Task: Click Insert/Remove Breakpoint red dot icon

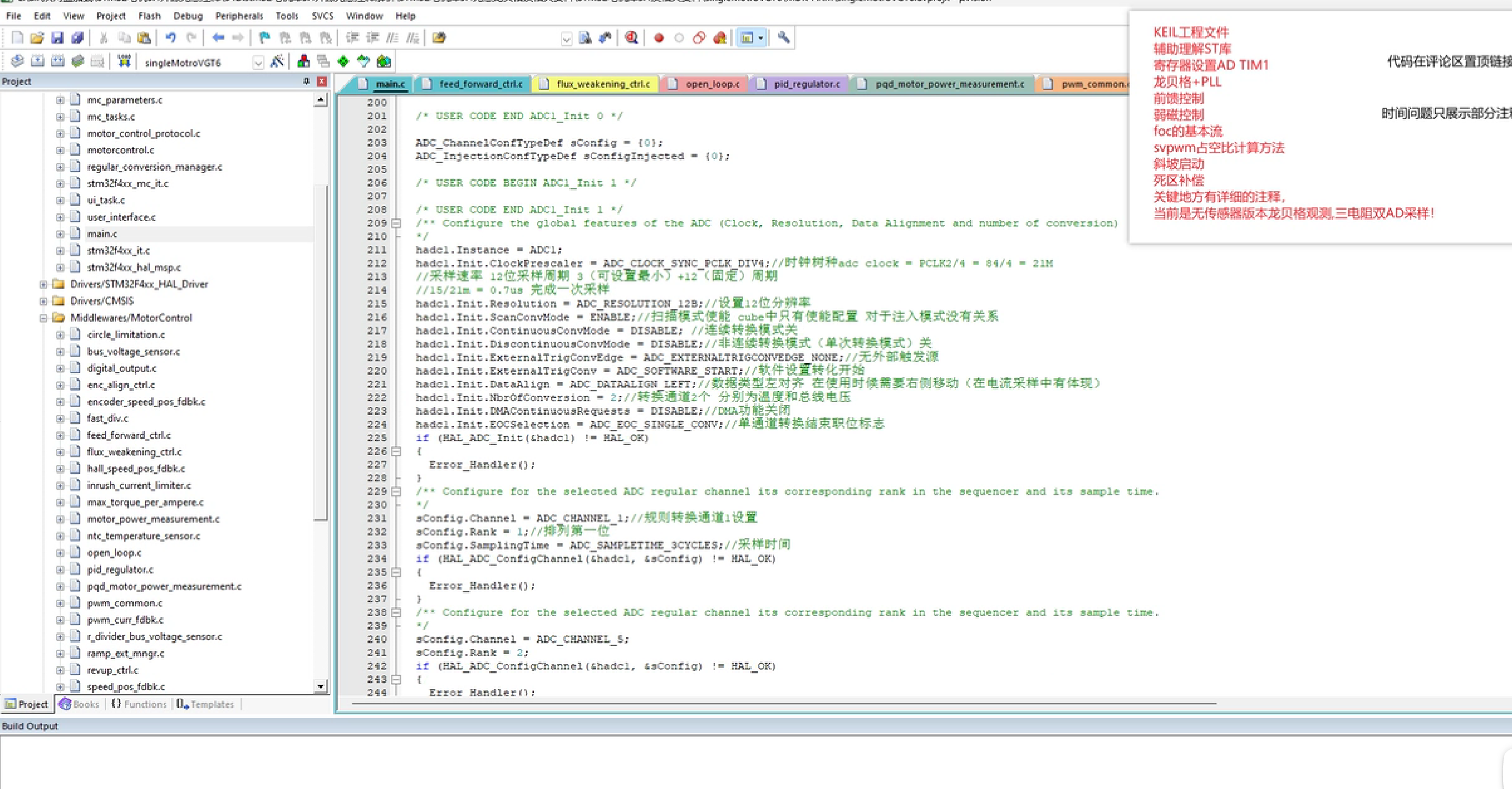Action: (x=659, y=38)
